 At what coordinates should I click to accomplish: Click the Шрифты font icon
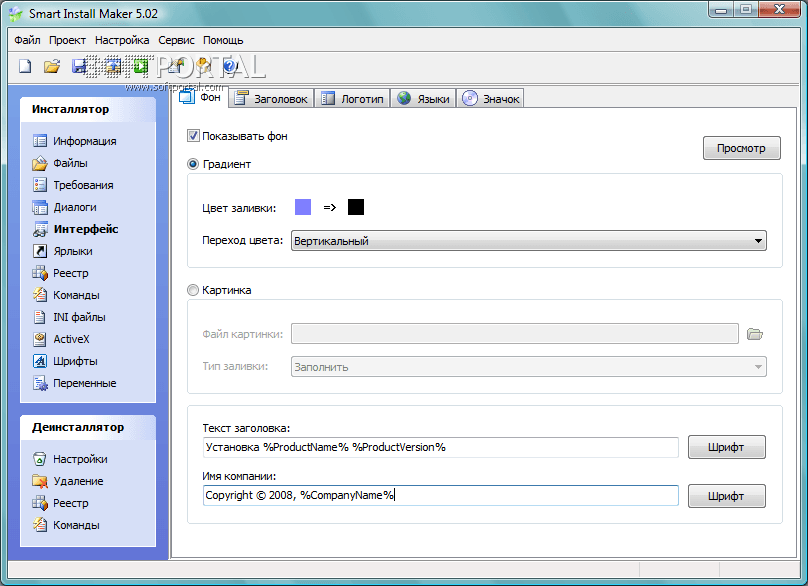[x=40, y=361]
